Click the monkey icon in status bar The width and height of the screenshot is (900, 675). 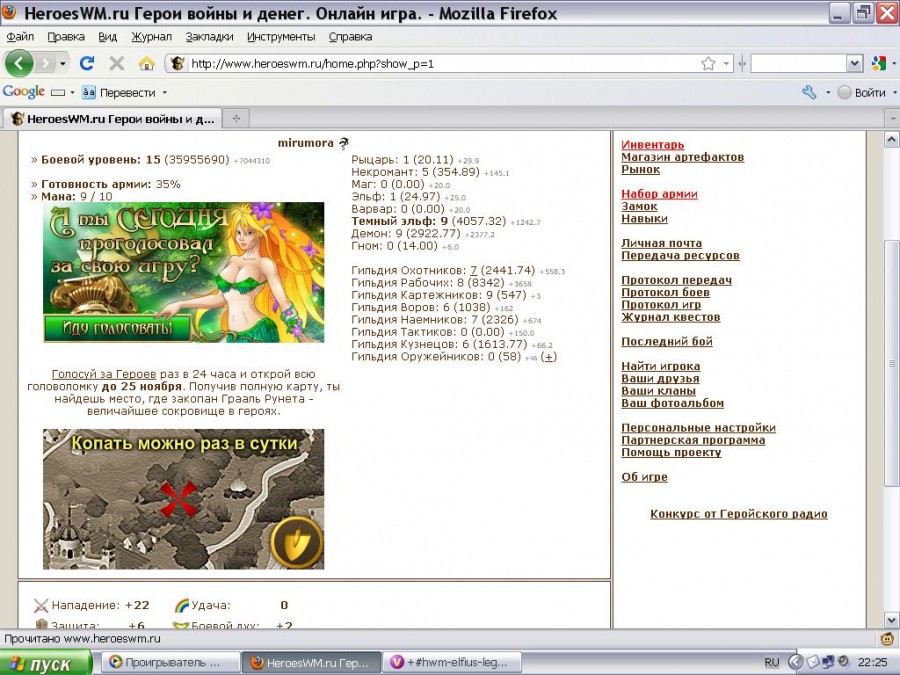(887, 638)
